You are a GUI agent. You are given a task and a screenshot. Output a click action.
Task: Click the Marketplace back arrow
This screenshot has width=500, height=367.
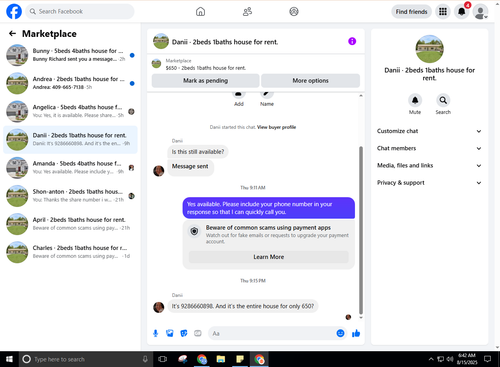[12, 33]
